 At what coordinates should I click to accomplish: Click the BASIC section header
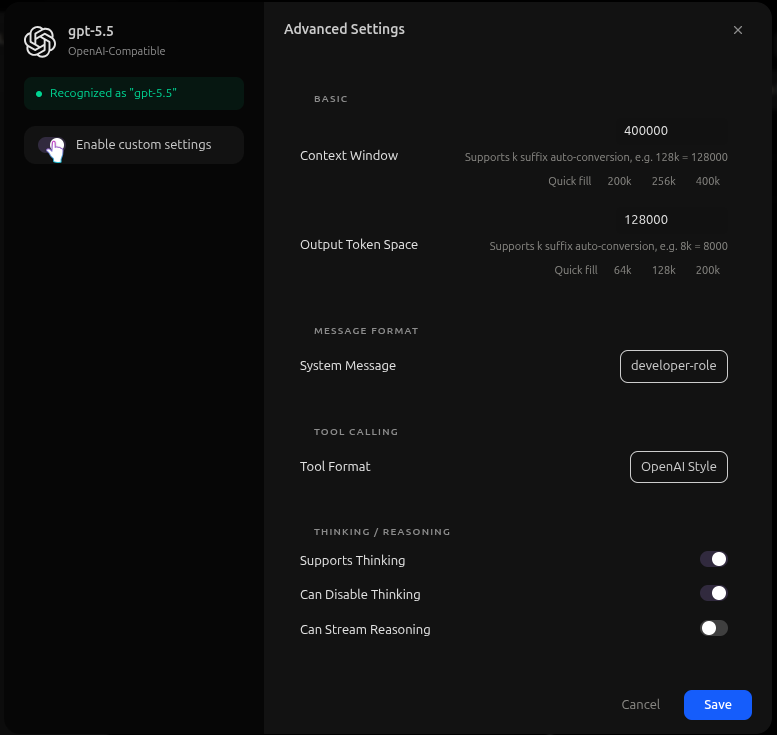(x=331, y=99)
